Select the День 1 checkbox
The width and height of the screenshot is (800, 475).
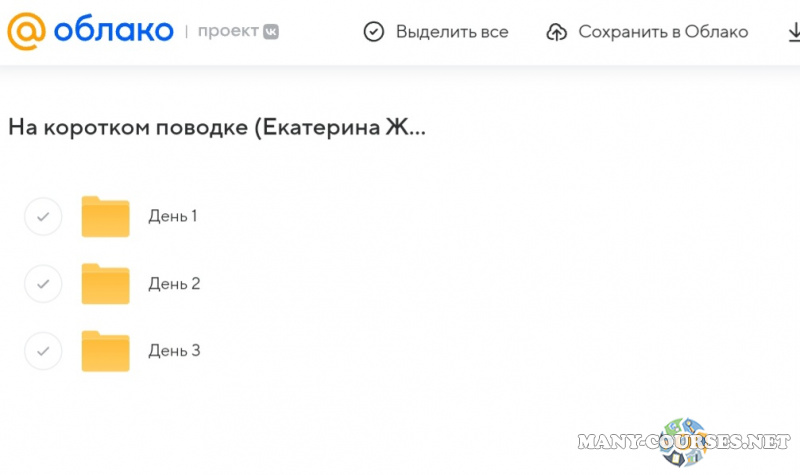(x=43, y=216)
